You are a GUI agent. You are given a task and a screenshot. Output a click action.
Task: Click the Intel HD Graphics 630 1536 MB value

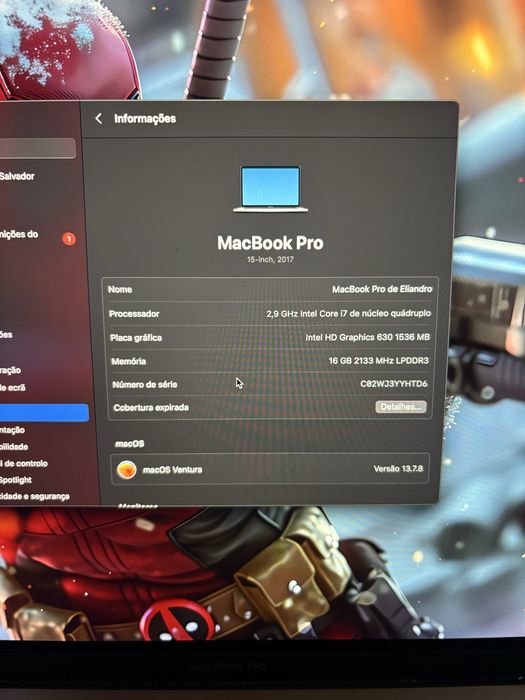[367, 337]
